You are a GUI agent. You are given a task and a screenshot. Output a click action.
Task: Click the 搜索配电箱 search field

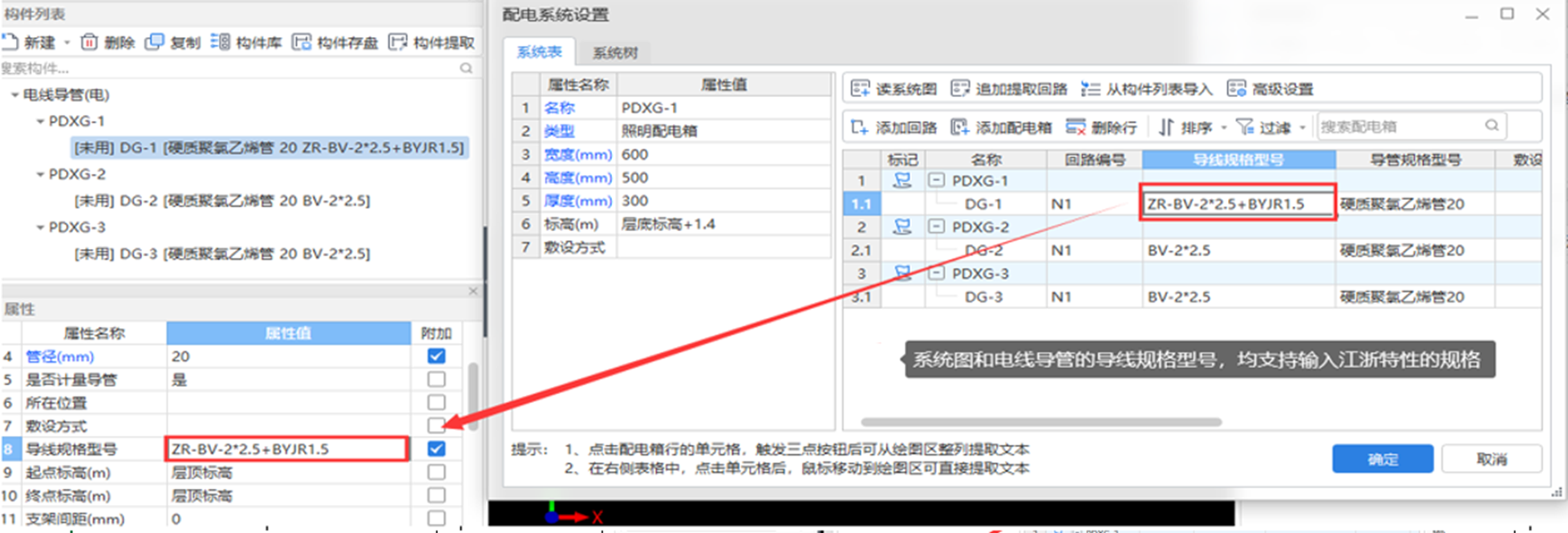pos(1400,126)
